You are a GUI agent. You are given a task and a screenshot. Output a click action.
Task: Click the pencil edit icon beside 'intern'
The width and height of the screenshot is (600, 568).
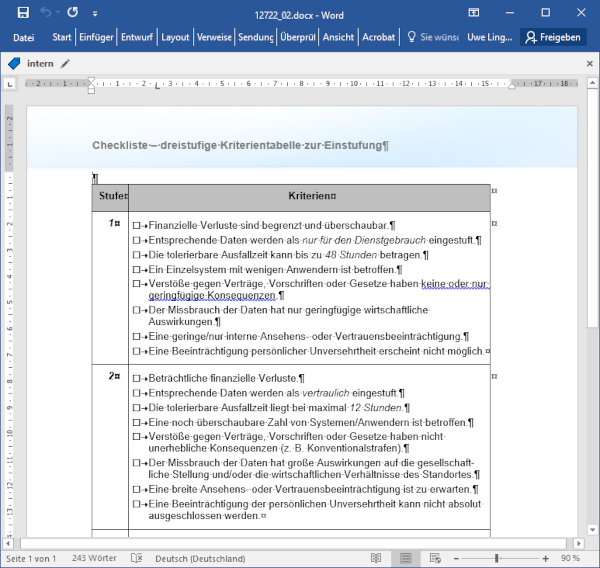66,63
